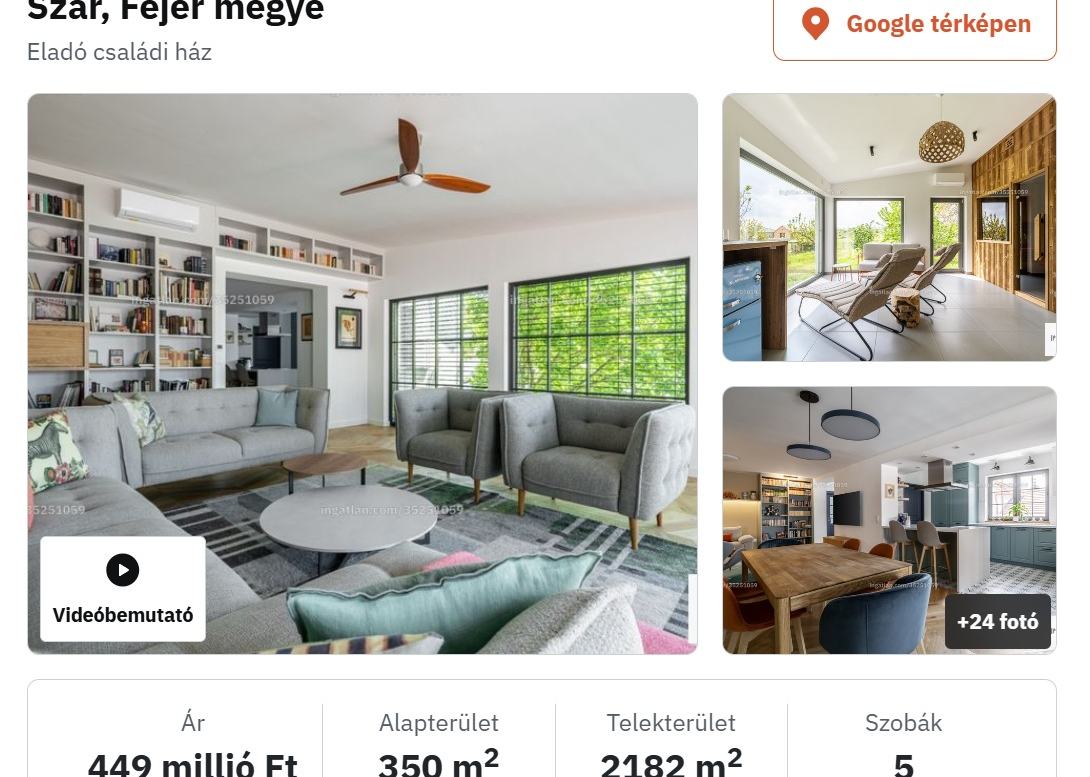
Task: Click the Ár label
Action: point(193,723)
